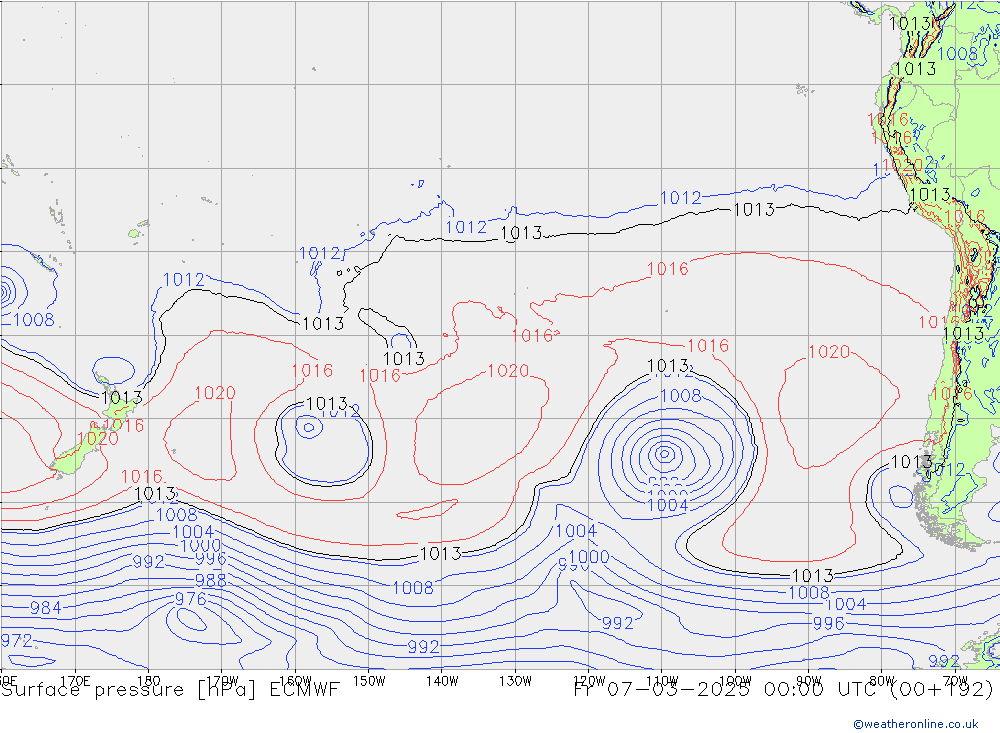1000x733 pixels.
Task: Select the "180" longitude label
Action: [149, 681]
